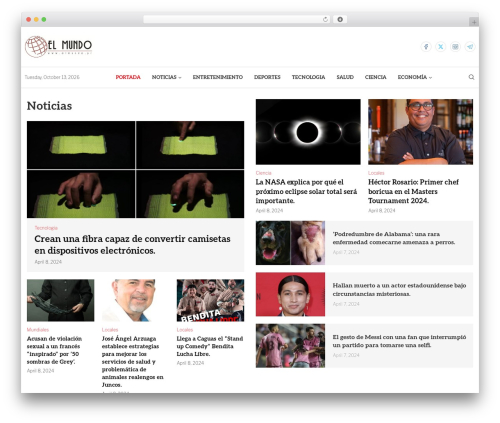Open the Tecnologia menu item

308,77
